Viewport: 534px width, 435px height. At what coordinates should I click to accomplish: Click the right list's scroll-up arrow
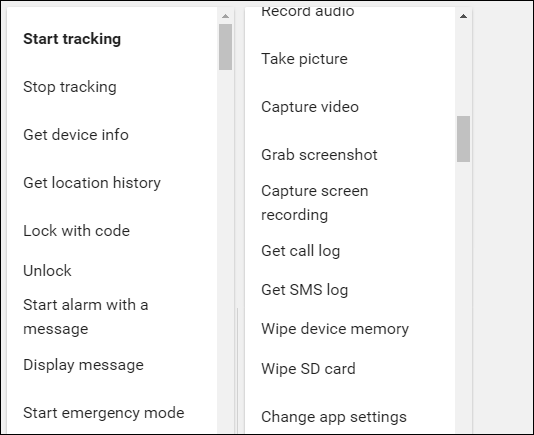click(x=463, y=16)
